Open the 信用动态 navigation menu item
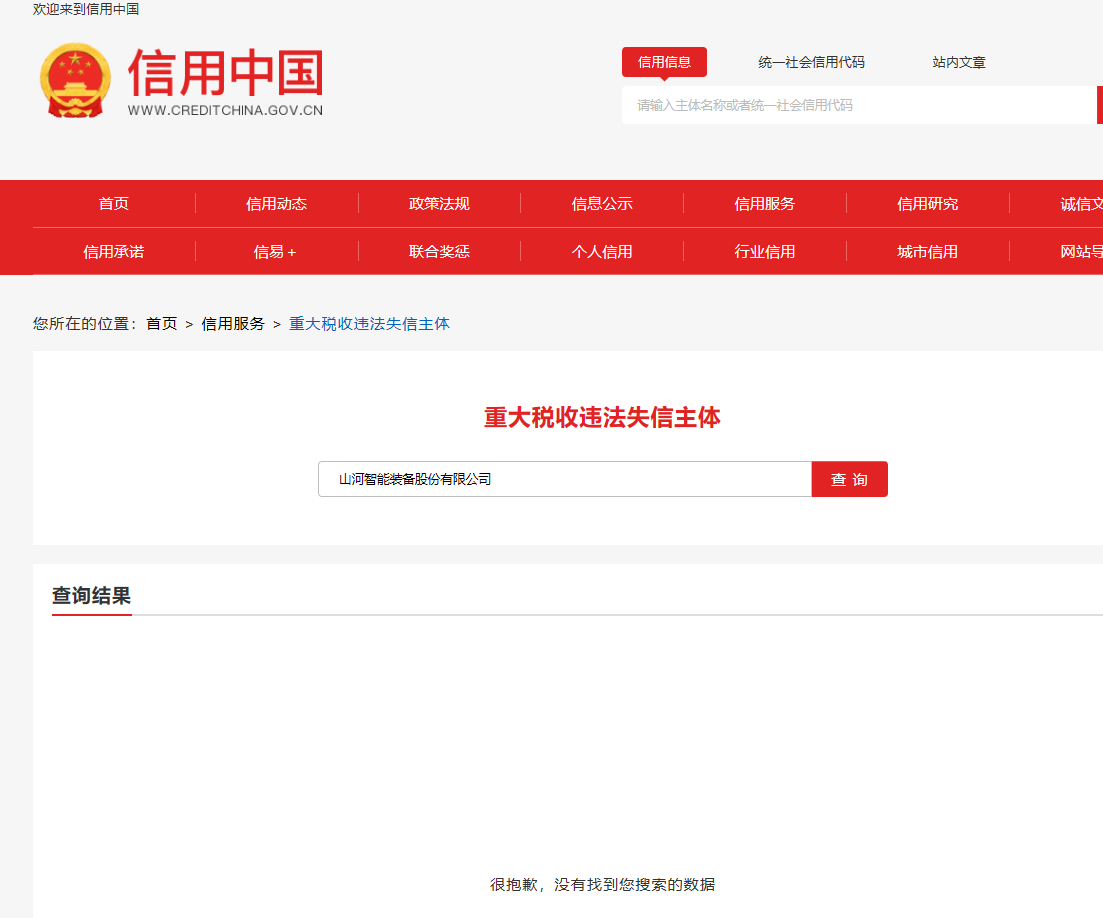 (x=276, y=203)
